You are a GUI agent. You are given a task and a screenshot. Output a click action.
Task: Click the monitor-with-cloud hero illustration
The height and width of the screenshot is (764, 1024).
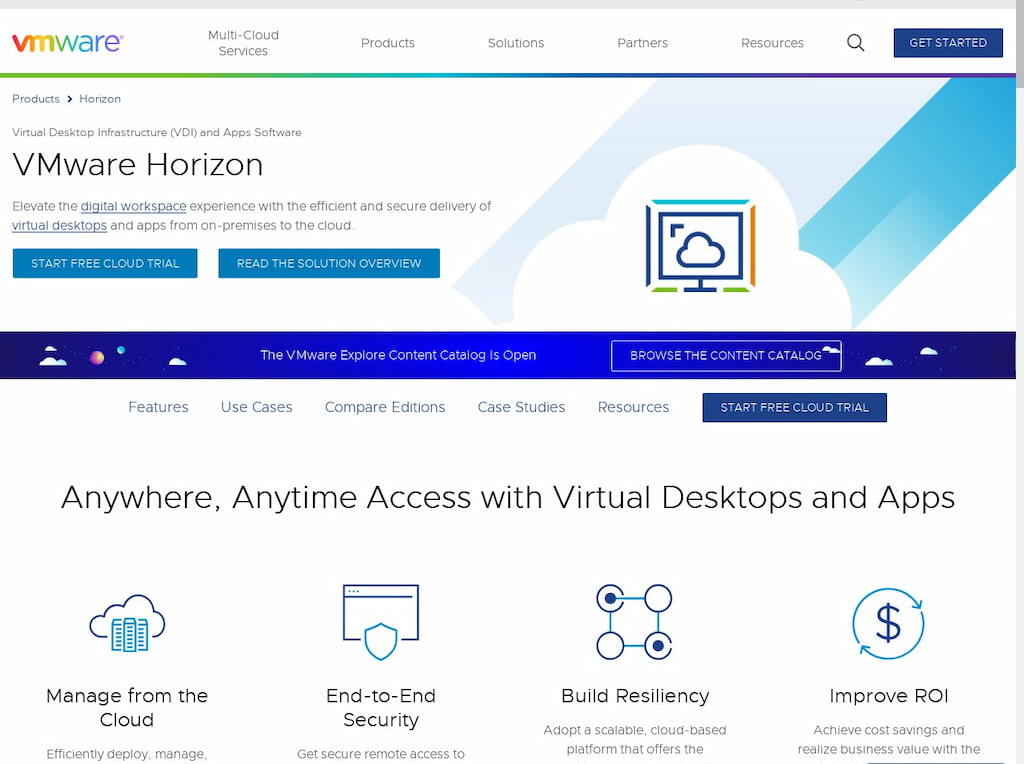click(701, 245)
